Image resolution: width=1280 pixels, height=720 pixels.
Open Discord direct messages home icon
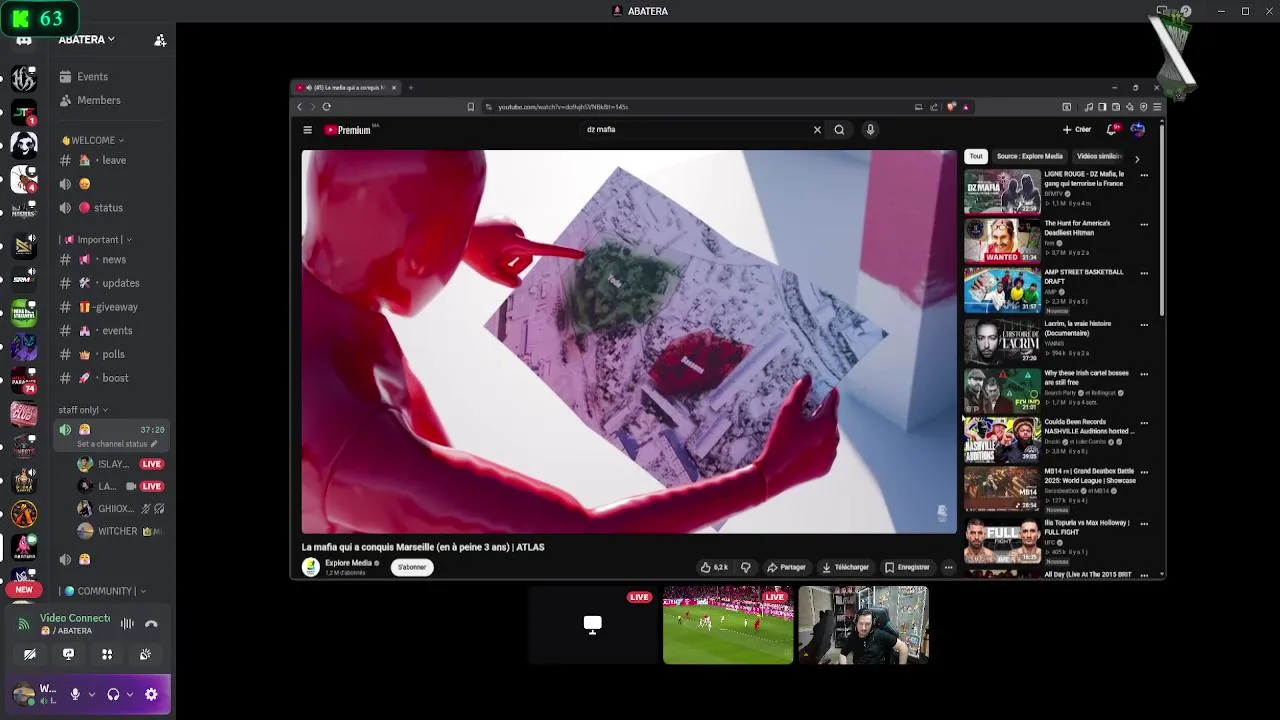click(24, 41)
